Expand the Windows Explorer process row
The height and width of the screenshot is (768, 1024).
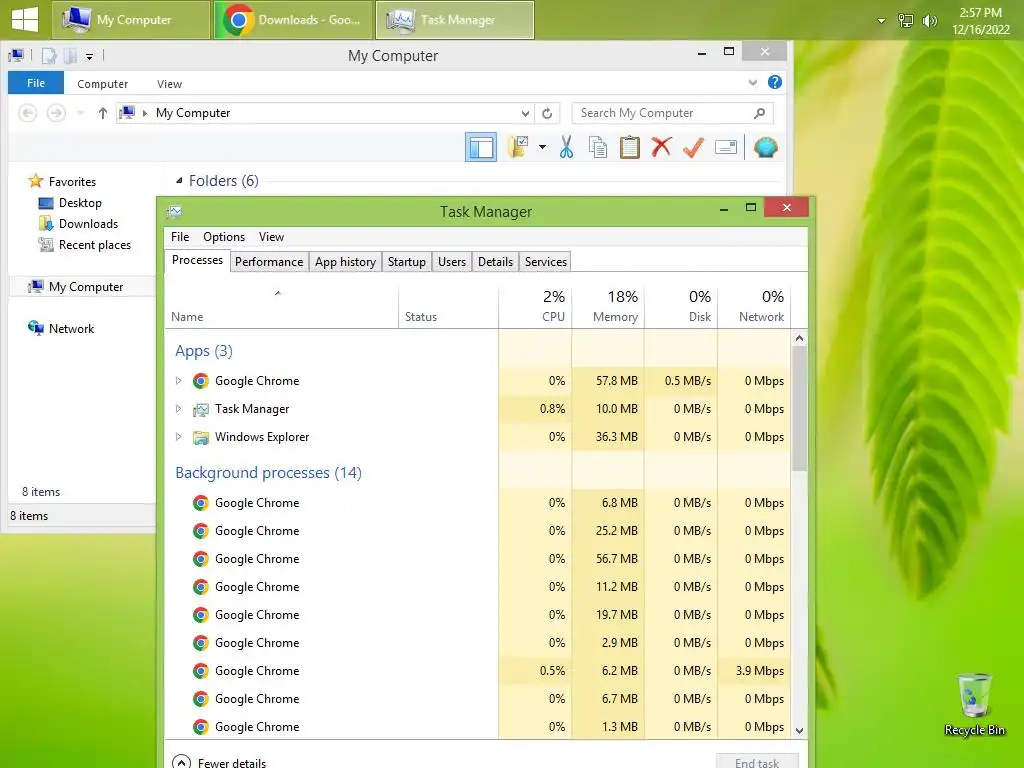pyautogui.click(x=178, y=437)
